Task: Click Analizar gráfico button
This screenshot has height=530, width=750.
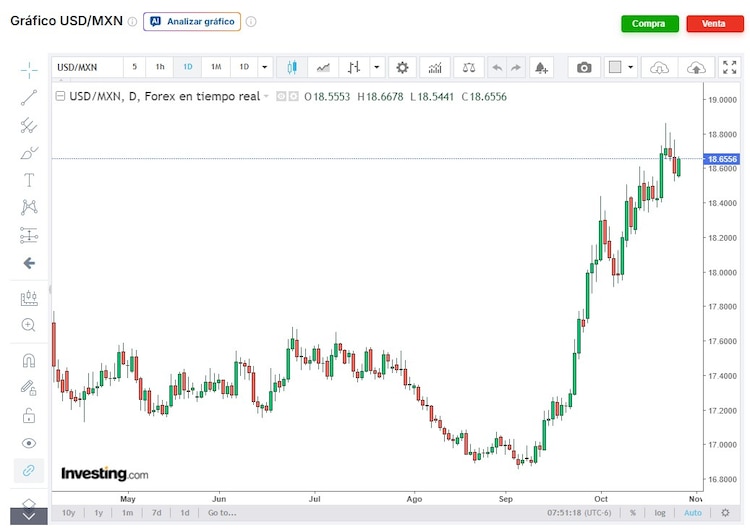Action: coord(192,22)
